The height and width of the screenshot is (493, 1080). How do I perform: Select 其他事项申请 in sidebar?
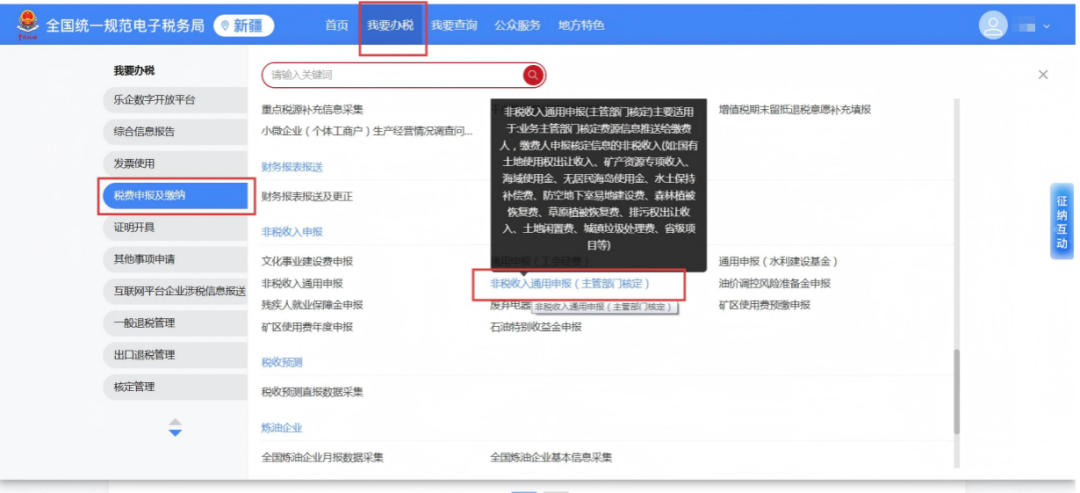pos(175,260)
